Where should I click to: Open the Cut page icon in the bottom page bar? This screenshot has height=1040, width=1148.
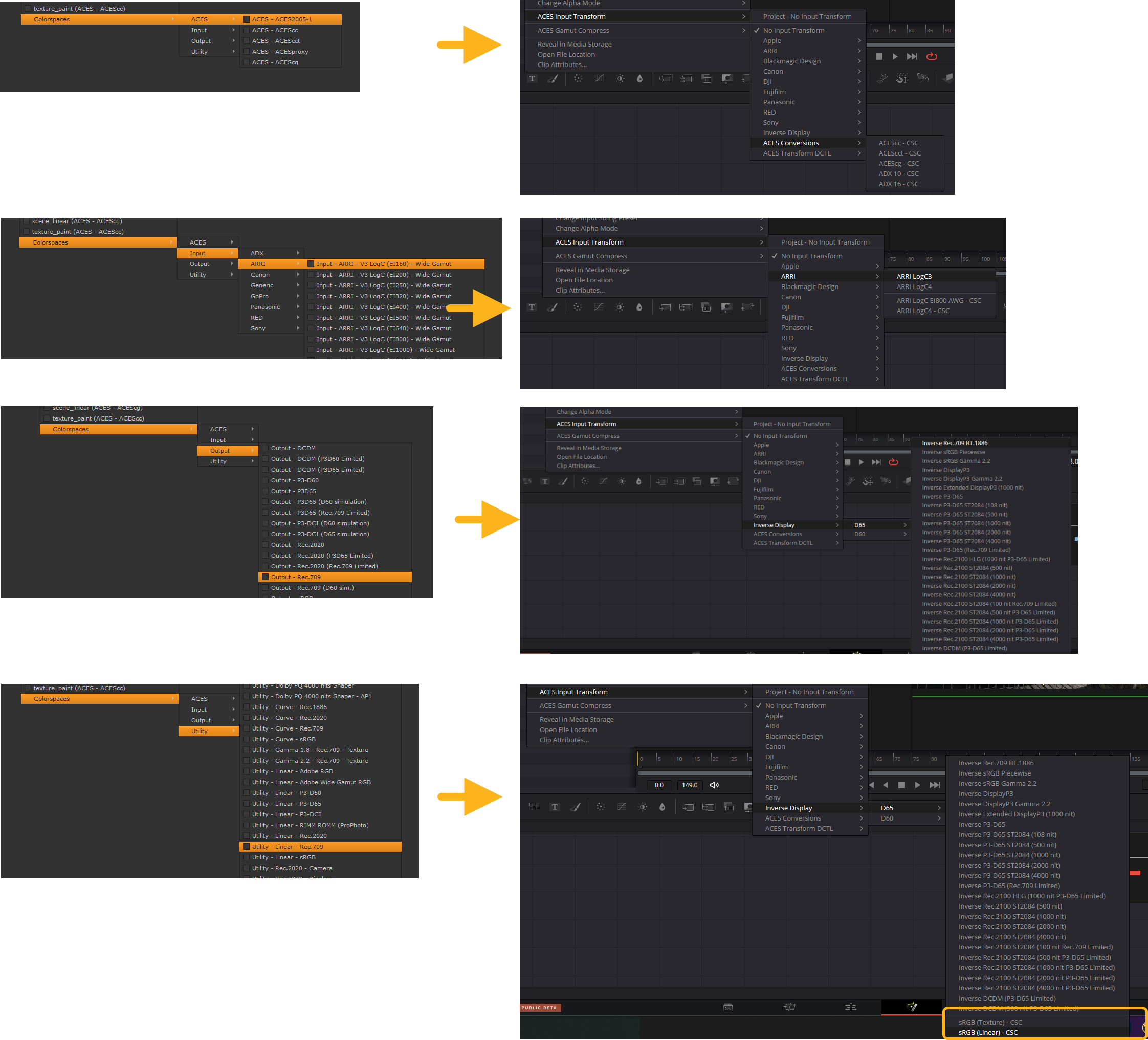click(789, 1007)
